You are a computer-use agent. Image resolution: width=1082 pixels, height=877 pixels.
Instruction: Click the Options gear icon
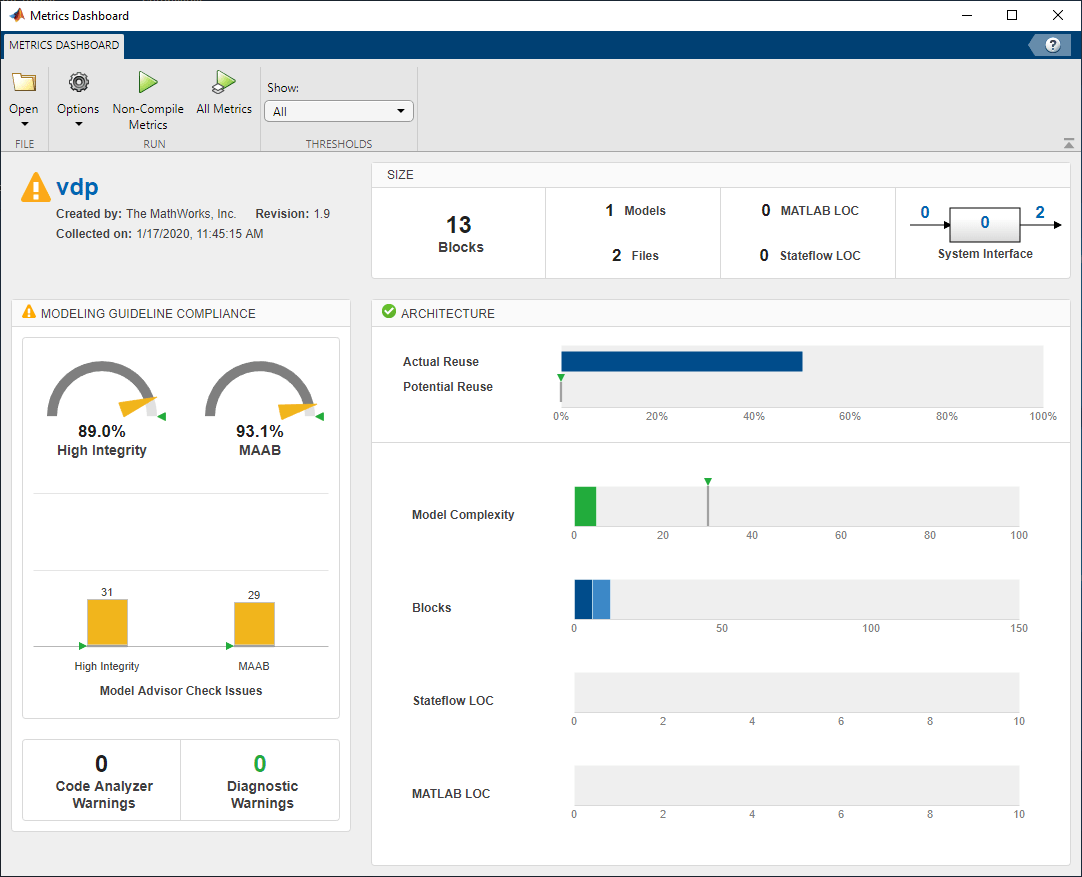point(78,83)
